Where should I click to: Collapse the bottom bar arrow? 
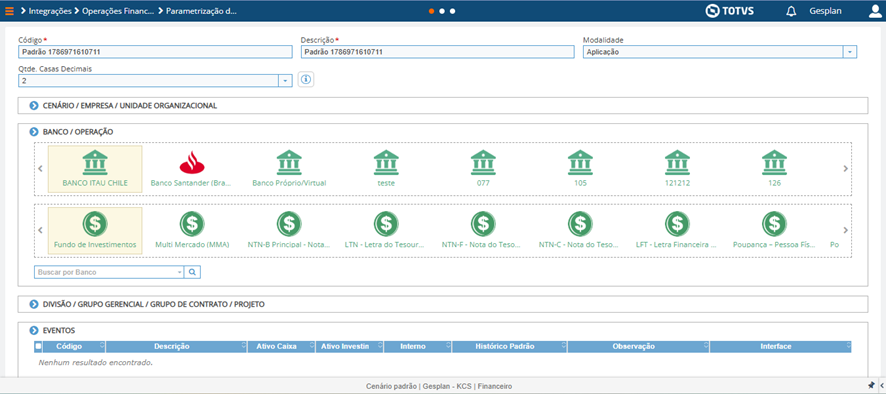pyautogui.click(x=881, y=386)
